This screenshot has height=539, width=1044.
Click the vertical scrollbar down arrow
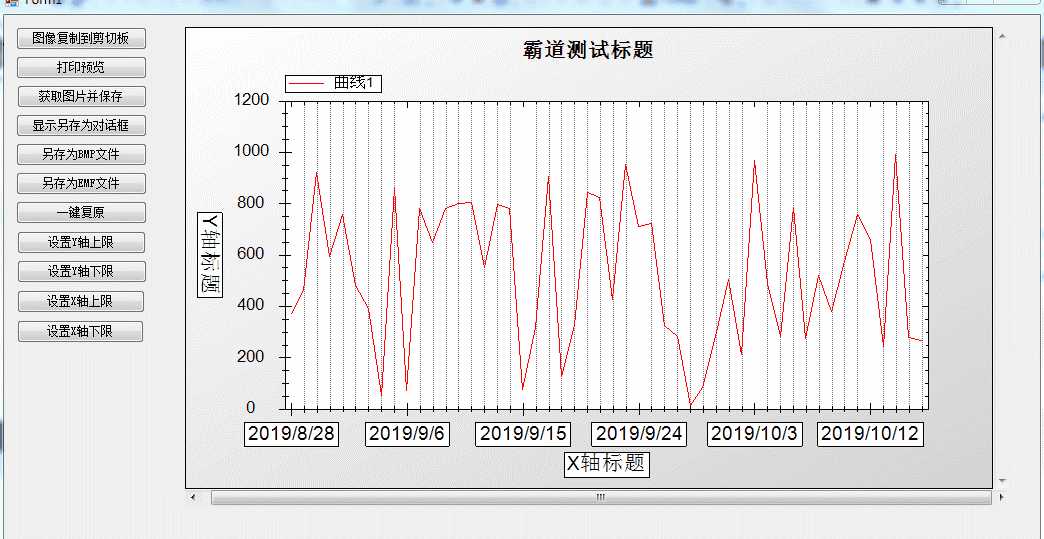pyautogui.click(x=1002, y=480)
